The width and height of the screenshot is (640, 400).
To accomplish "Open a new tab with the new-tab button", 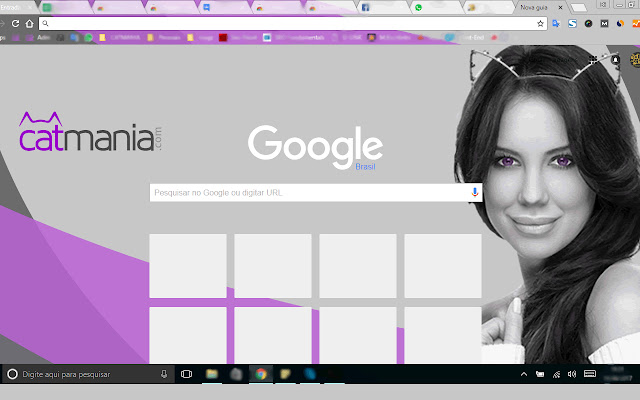I will pyautogui.click(x=578, y=7).
